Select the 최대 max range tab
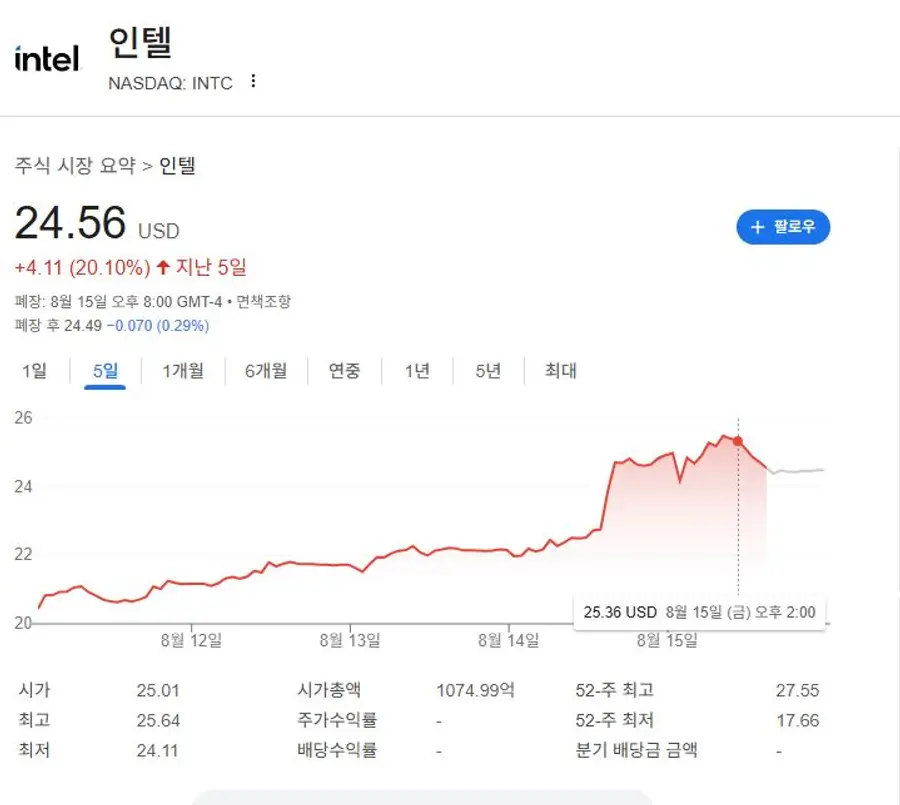 click(x=560, y=371)
